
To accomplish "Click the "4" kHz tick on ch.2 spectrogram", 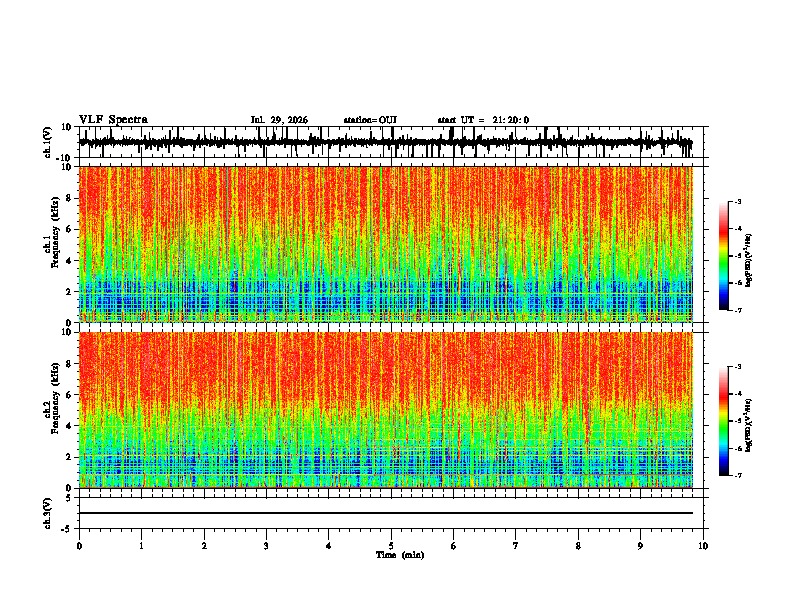I will [70, 426].
